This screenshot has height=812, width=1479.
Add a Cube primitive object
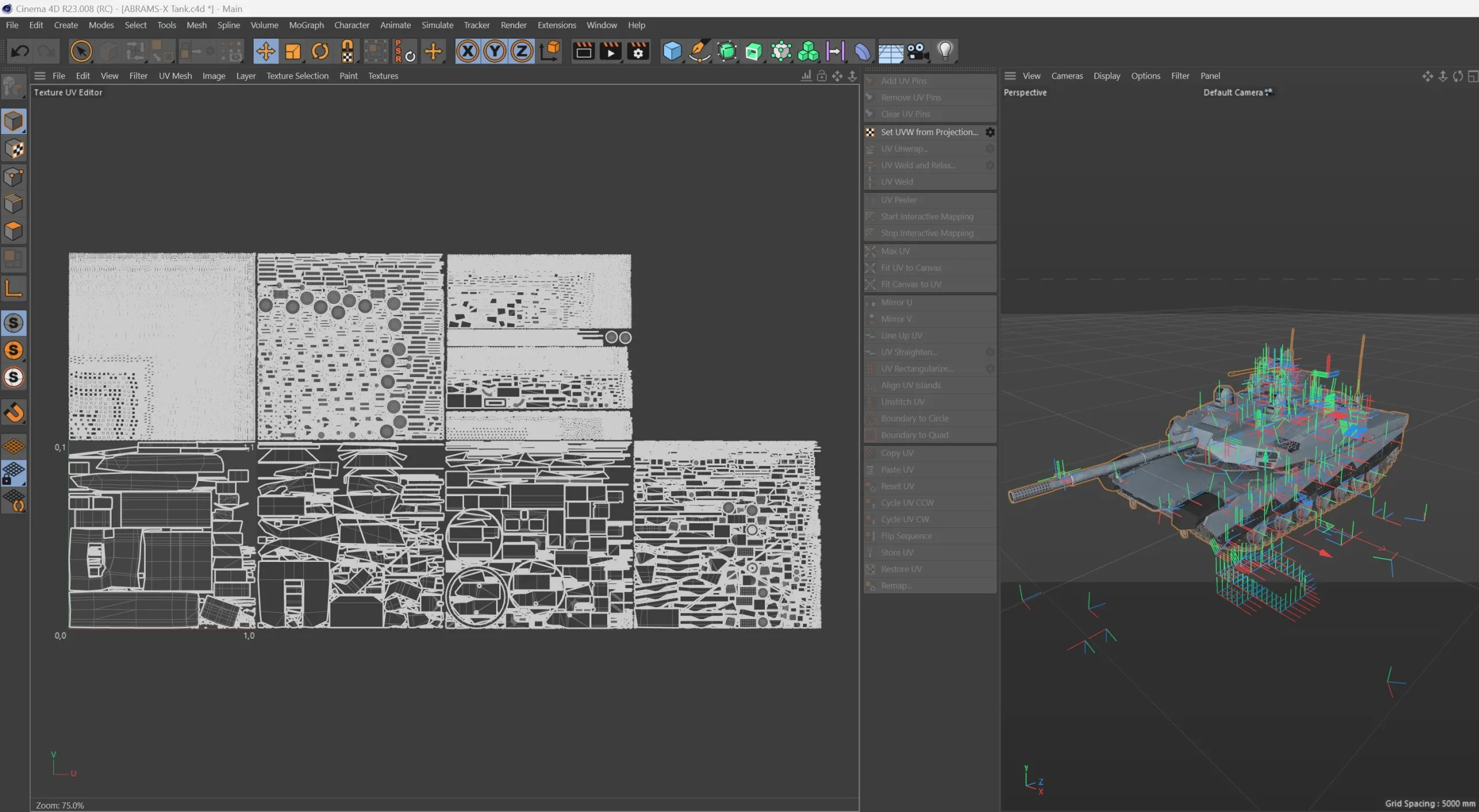click(x=672, y=51)
